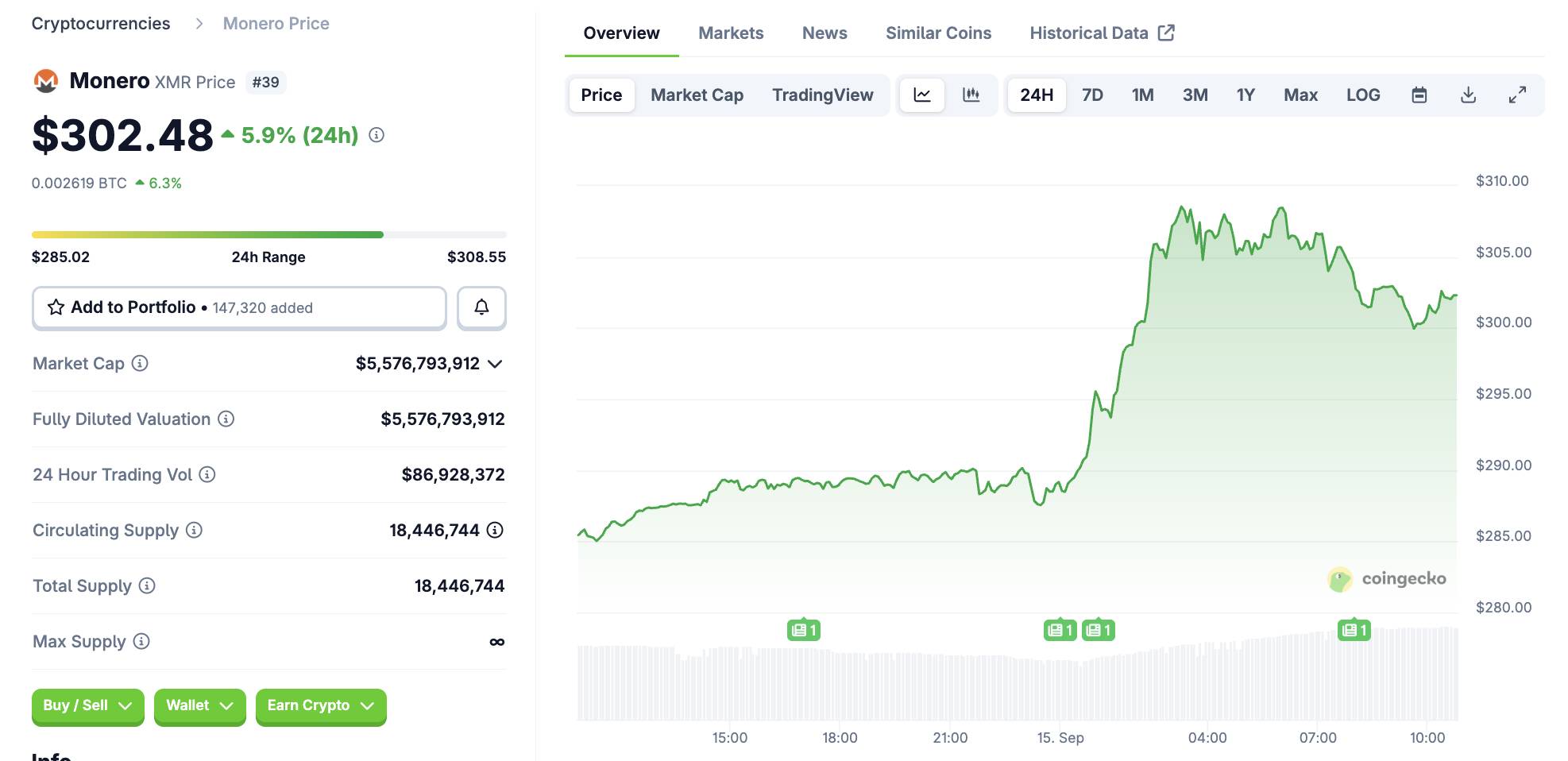
Task: Click the $86,928,372 trading volume value
Action: point(453,474)
